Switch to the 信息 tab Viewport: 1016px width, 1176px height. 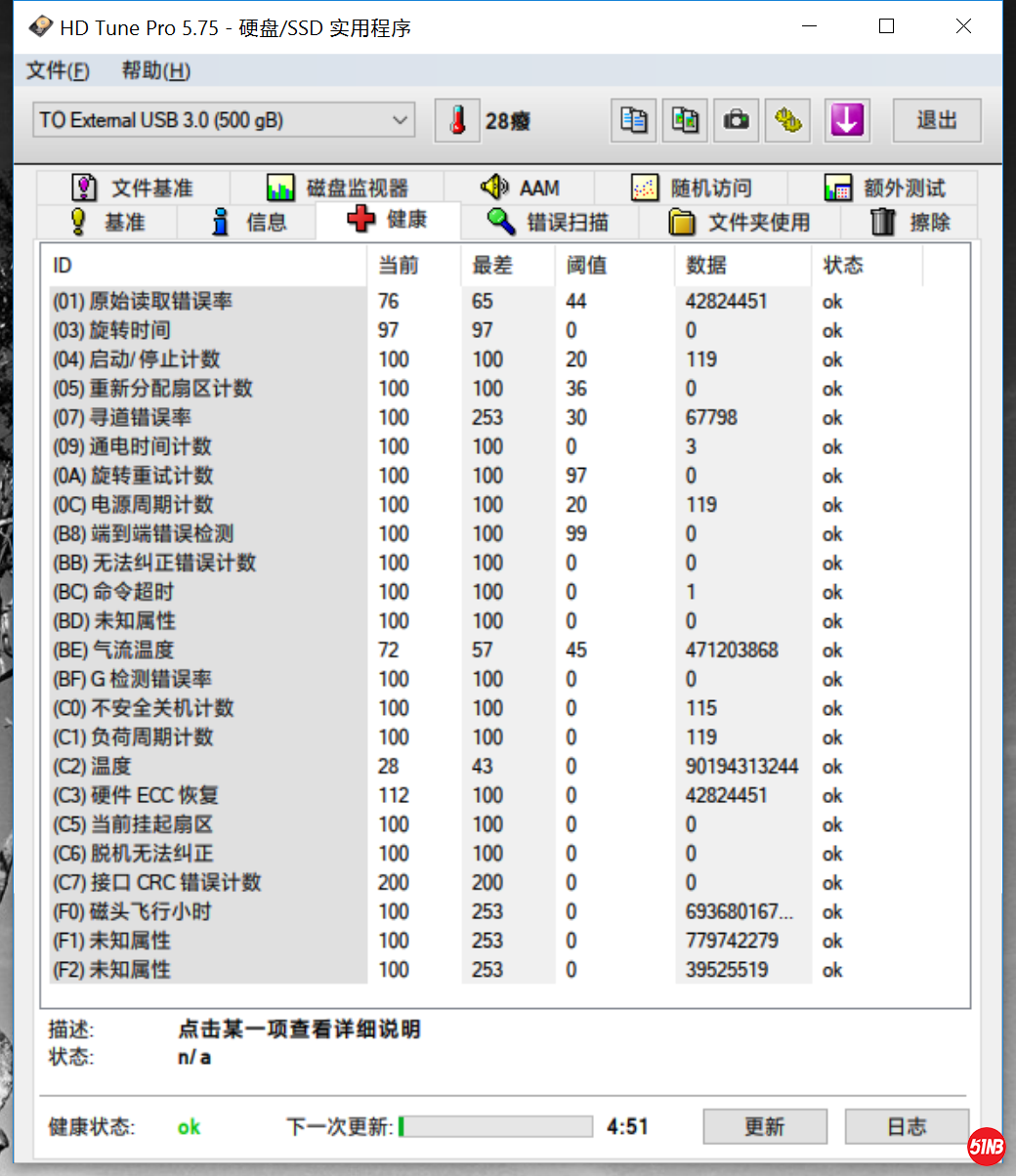coord(248,222)
